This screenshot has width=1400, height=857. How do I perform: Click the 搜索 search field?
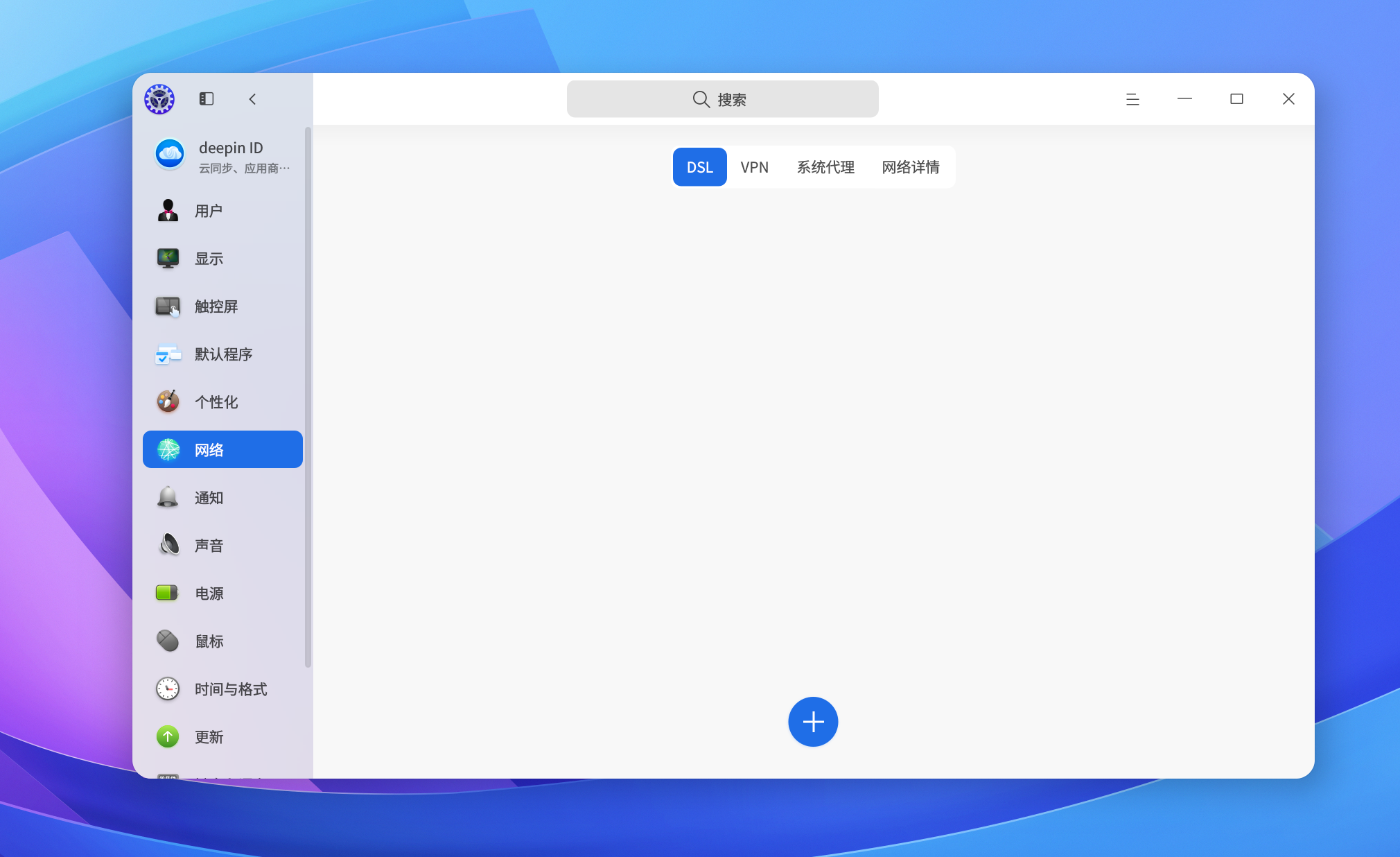[x=723, y=99]
